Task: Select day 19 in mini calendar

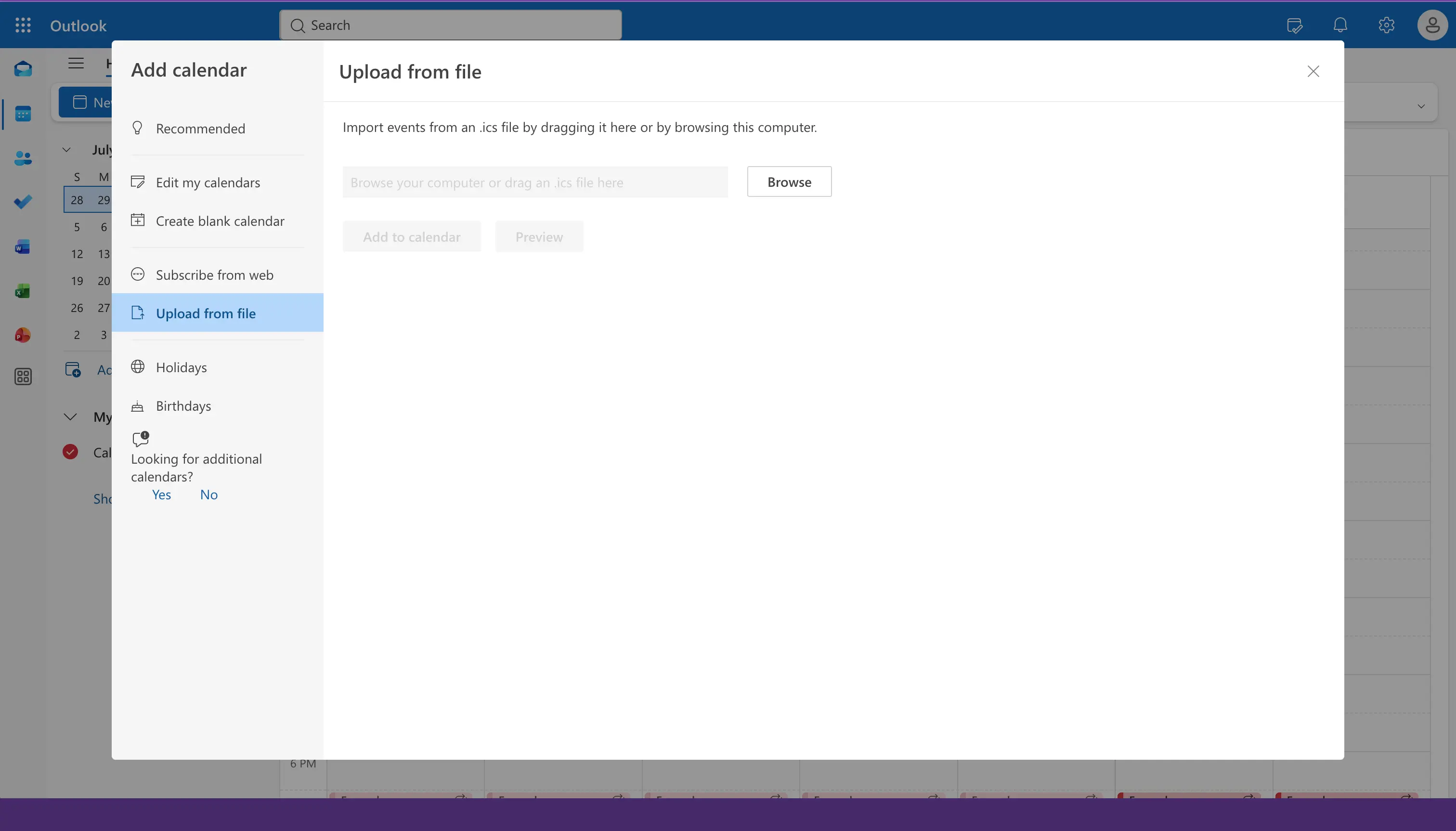Action: [77, 281]
